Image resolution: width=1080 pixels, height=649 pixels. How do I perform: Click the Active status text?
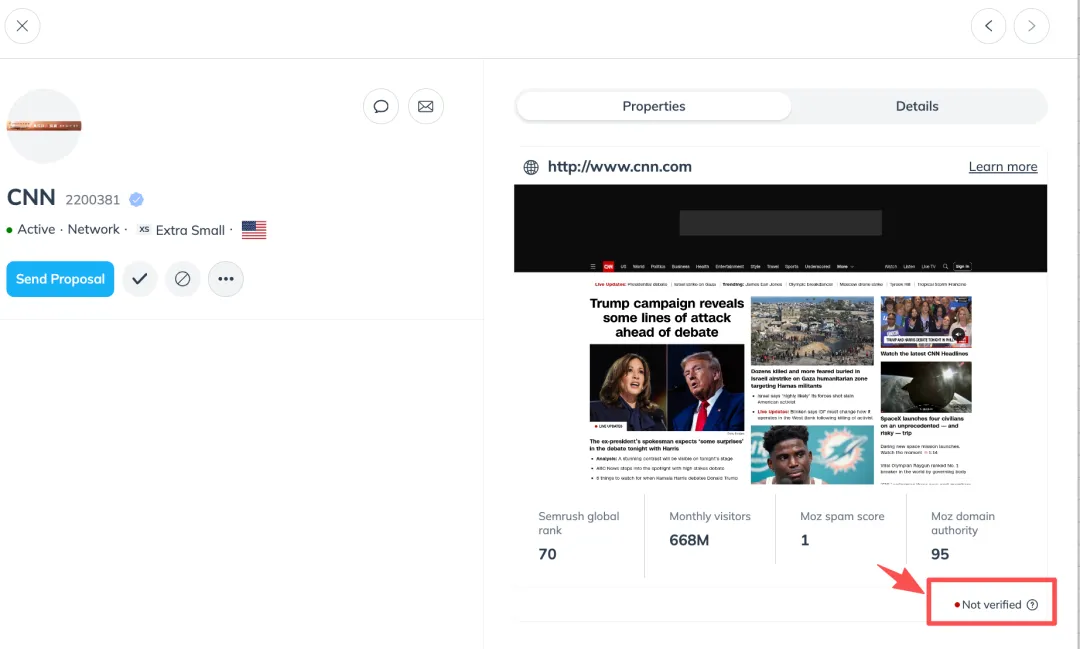click(36, 229)
